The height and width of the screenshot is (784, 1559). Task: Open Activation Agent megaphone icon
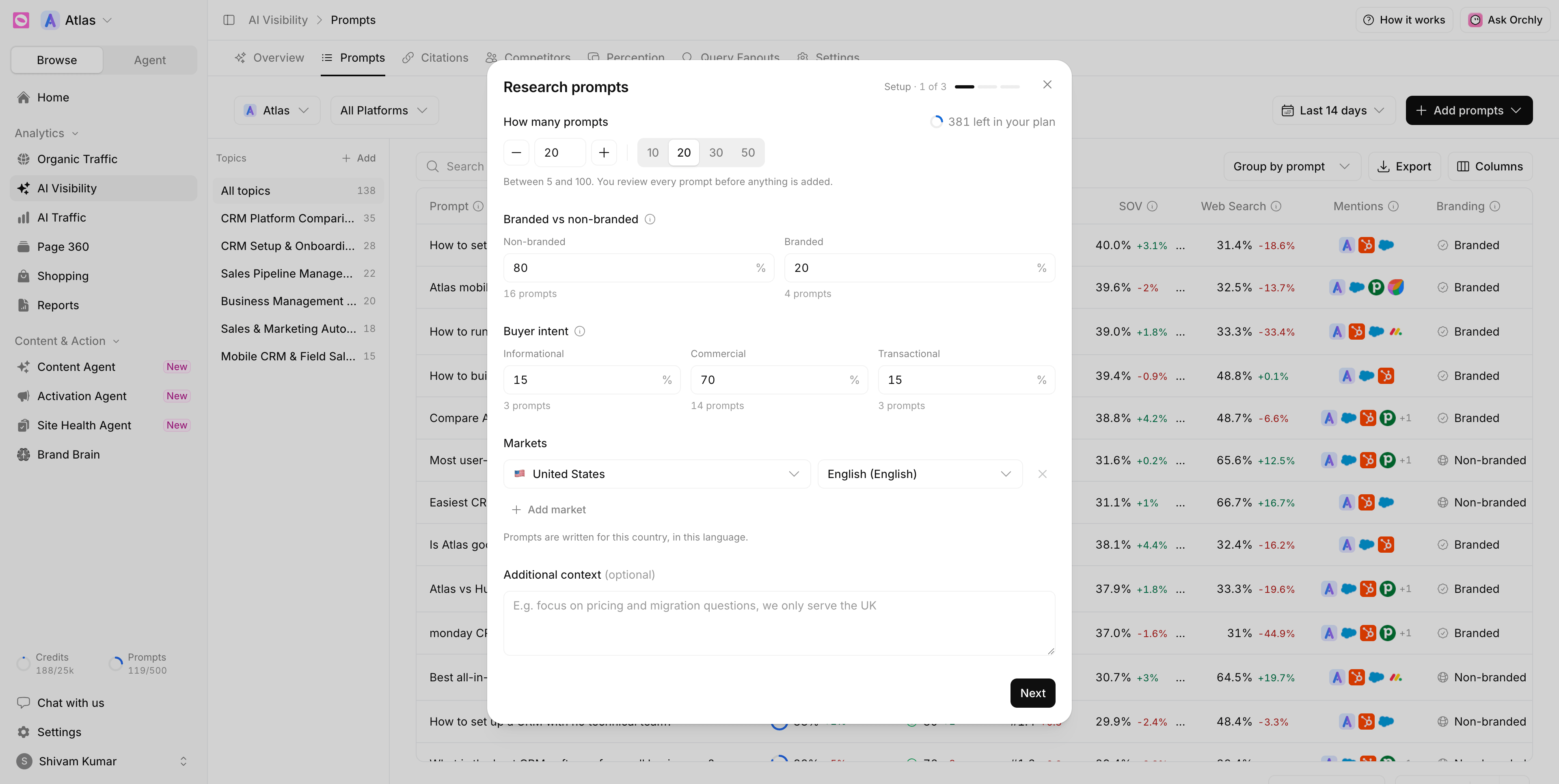point(24,396)
